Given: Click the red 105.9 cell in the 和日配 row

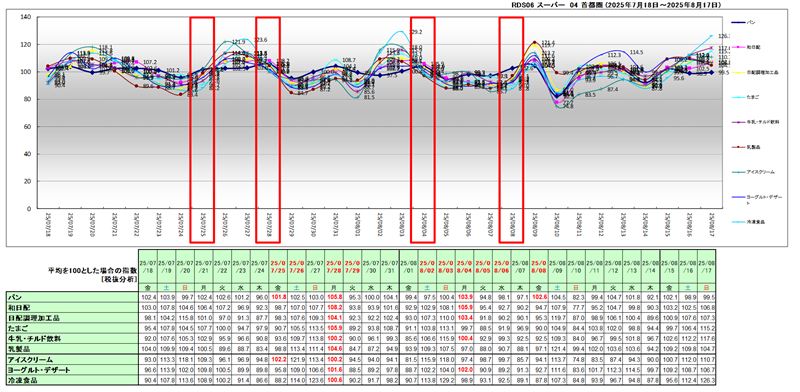Looking at the screenshot, I should coord(464,307).
